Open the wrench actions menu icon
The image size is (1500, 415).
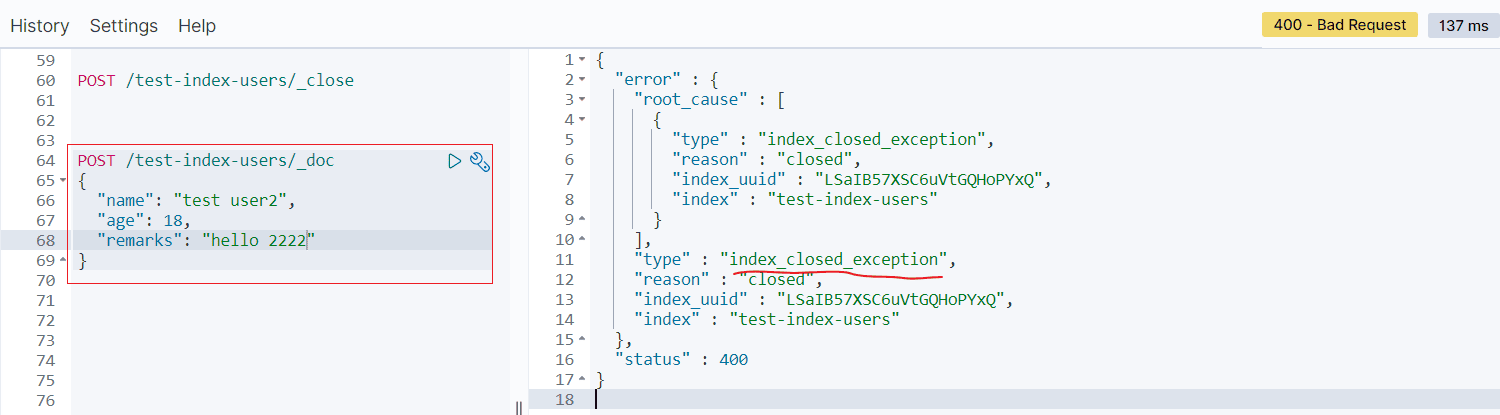click(x=479, y=162)
